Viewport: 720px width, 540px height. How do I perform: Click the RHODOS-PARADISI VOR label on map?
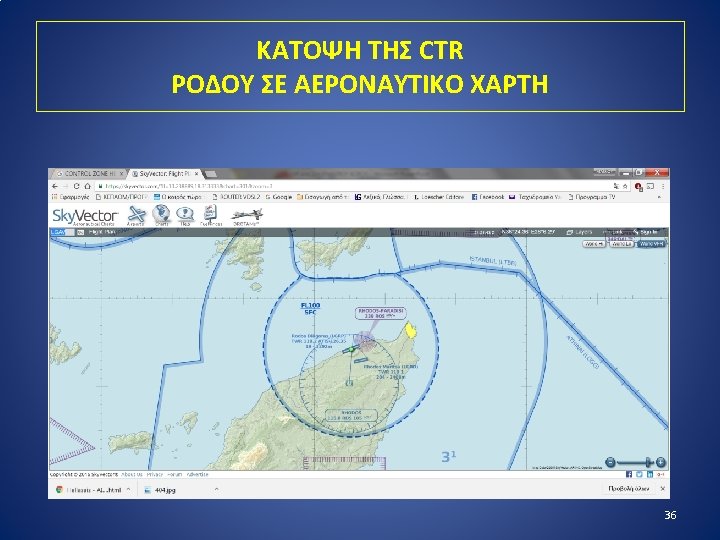tap(380, 313)
